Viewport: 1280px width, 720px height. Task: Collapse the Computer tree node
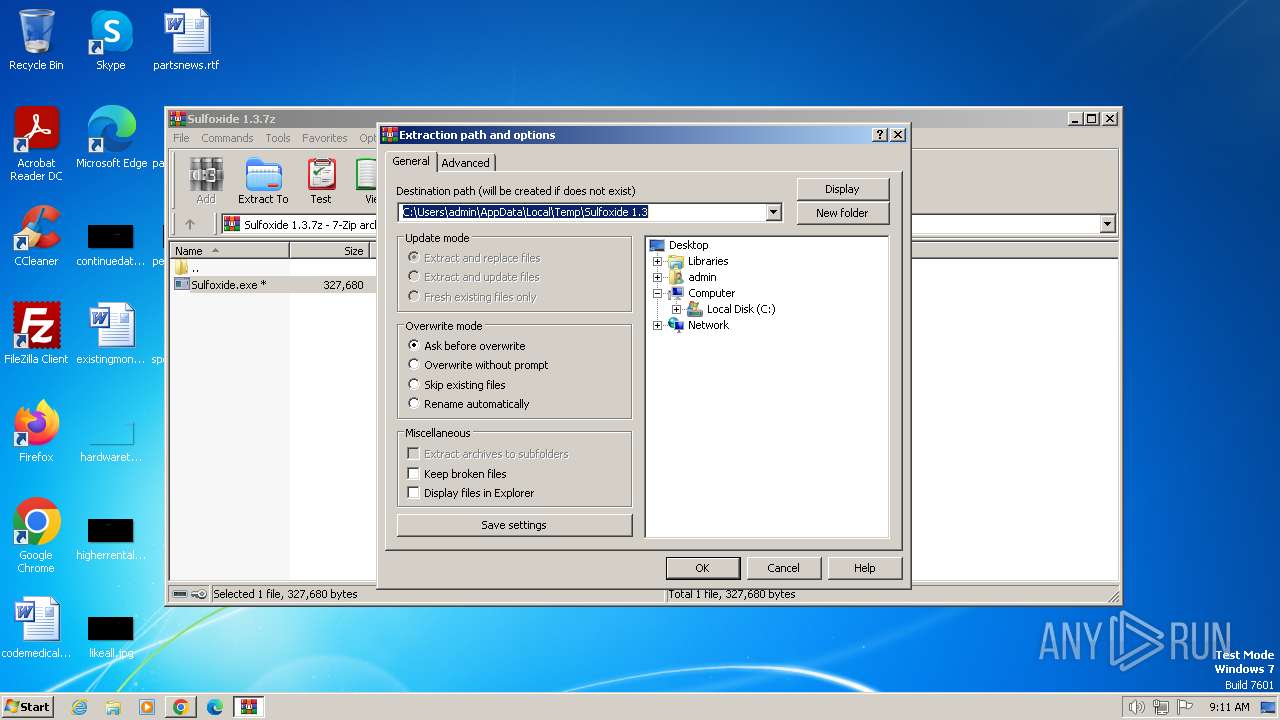(x=657, y=293)
